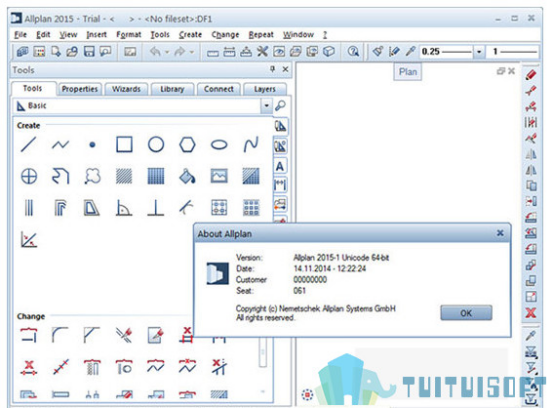Select the Parallel lines tool
The height and width of the screenshot is (408, 554).
coord(29,207)
